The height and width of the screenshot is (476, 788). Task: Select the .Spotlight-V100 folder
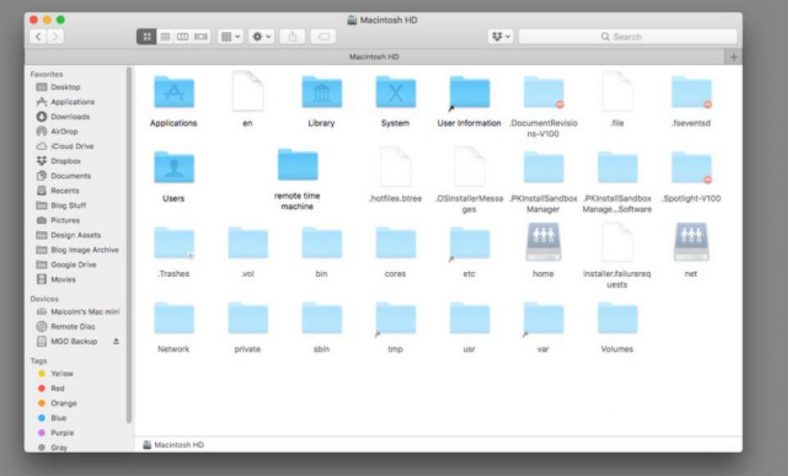tap(692, 168)
